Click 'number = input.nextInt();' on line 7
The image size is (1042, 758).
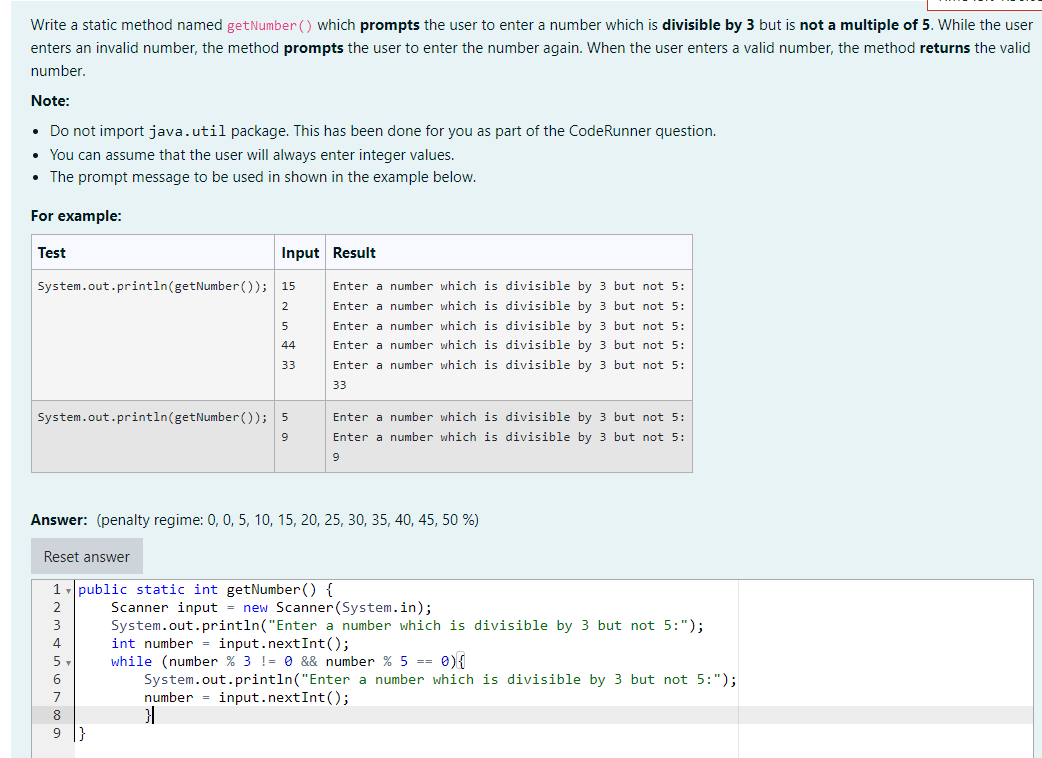coord(247,698)
